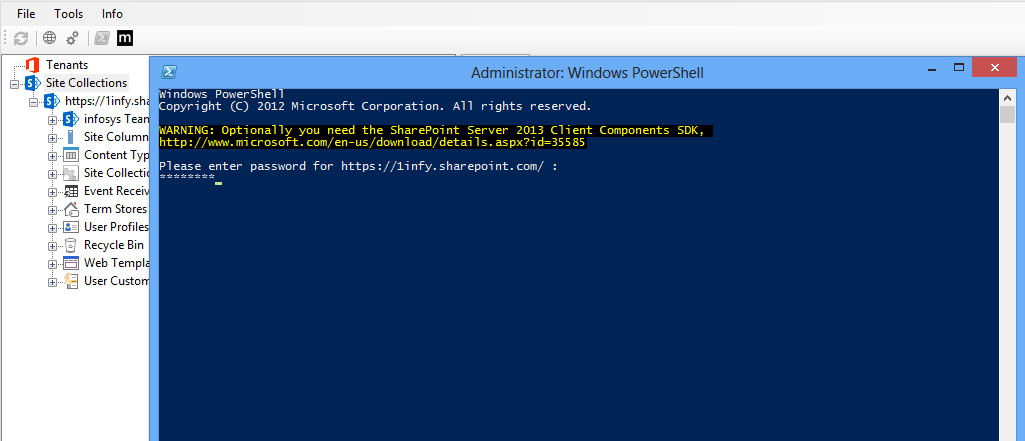The image size is (1025, 441).
Task: Click the black 'm' toolbar icon
Action: (125, 38)
